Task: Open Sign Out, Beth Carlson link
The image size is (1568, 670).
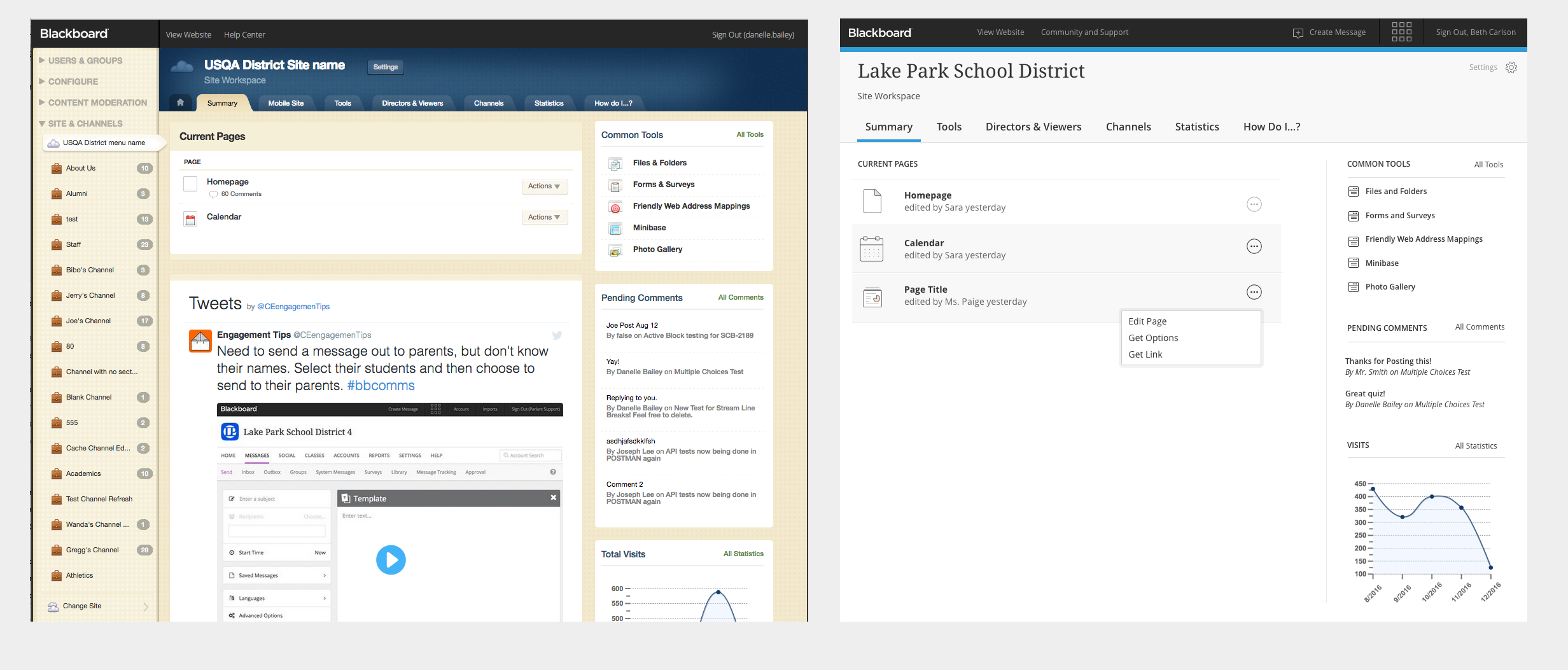Action: click(x=1475, y=32)
